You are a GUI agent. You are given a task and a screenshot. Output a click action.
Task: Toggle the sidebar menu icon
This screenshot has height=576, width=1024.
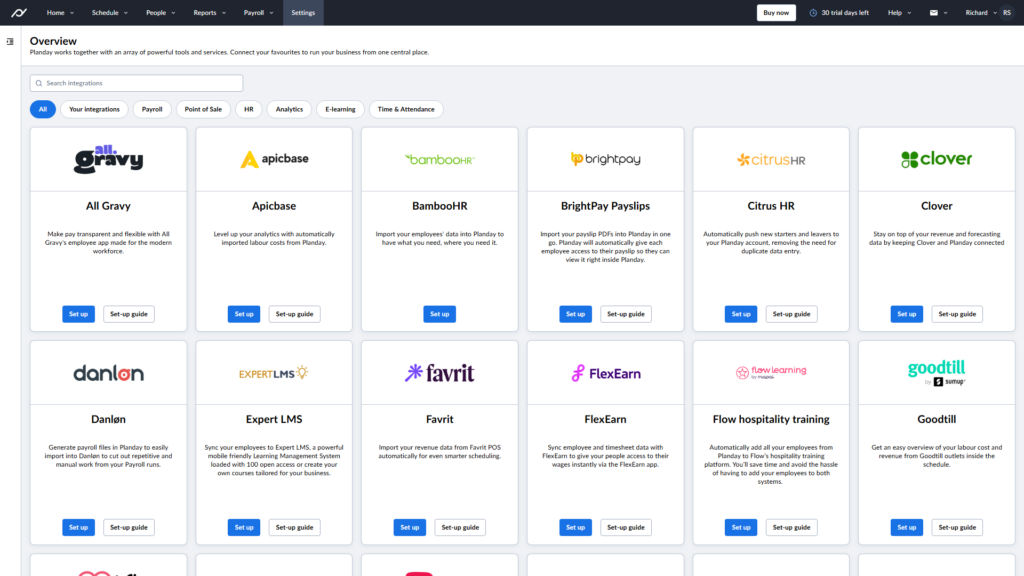10,42
